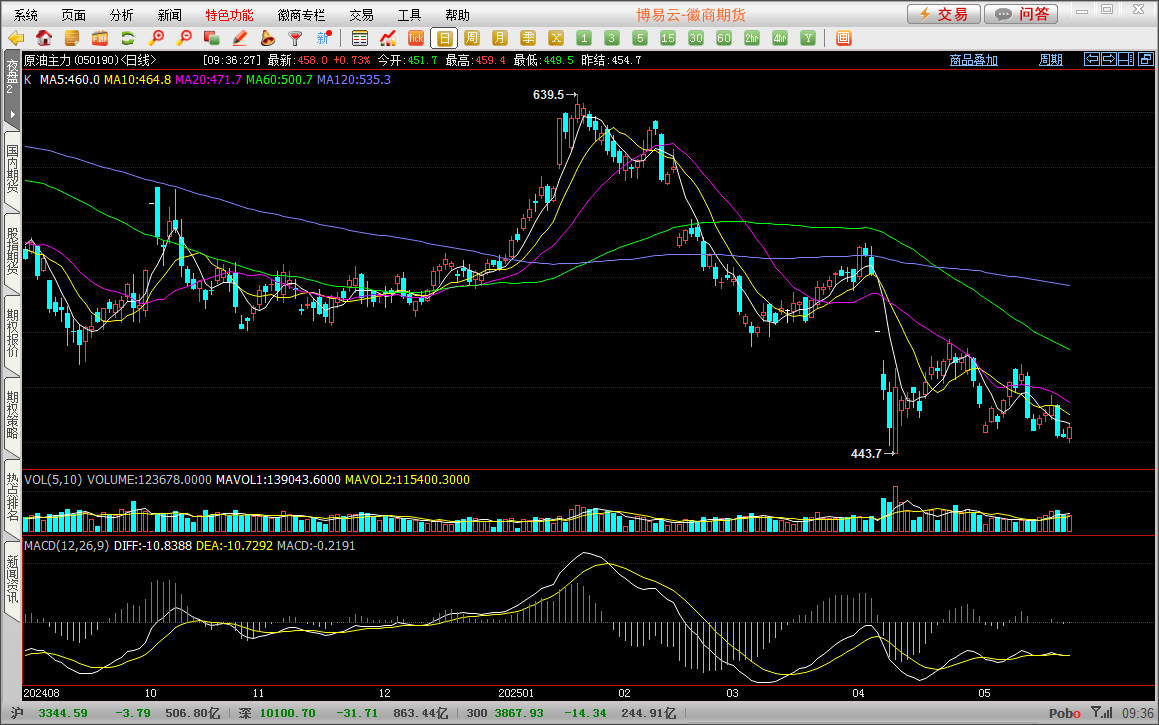Click the 问答 Q&A button
Viewport: 1159px width, 725px height.
tap(1021, 14)
